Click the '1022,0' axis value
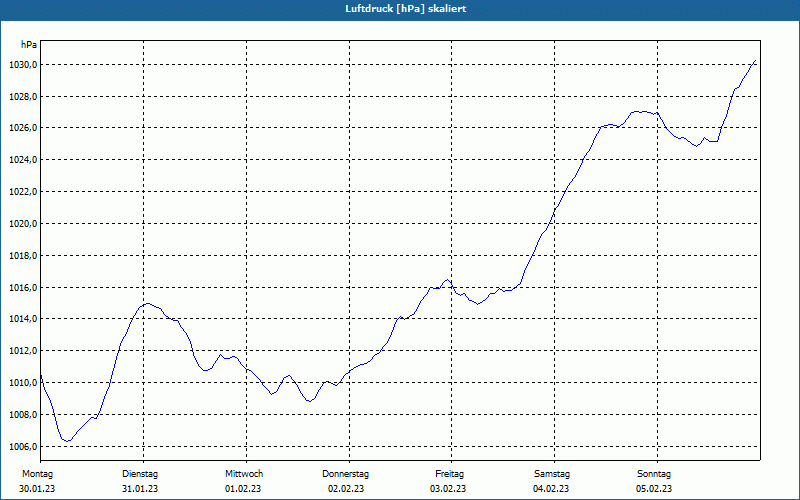The width and height of the screenshot is (800, 500). (x=22, y=192)
